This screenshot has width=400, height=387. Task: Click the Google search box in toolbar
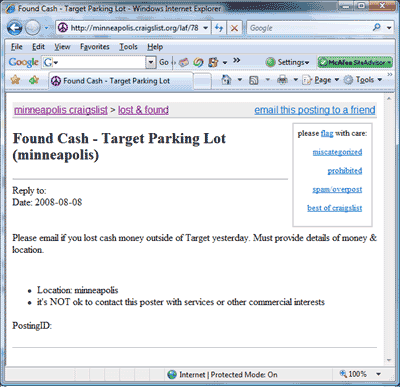(x=308, y=28)
